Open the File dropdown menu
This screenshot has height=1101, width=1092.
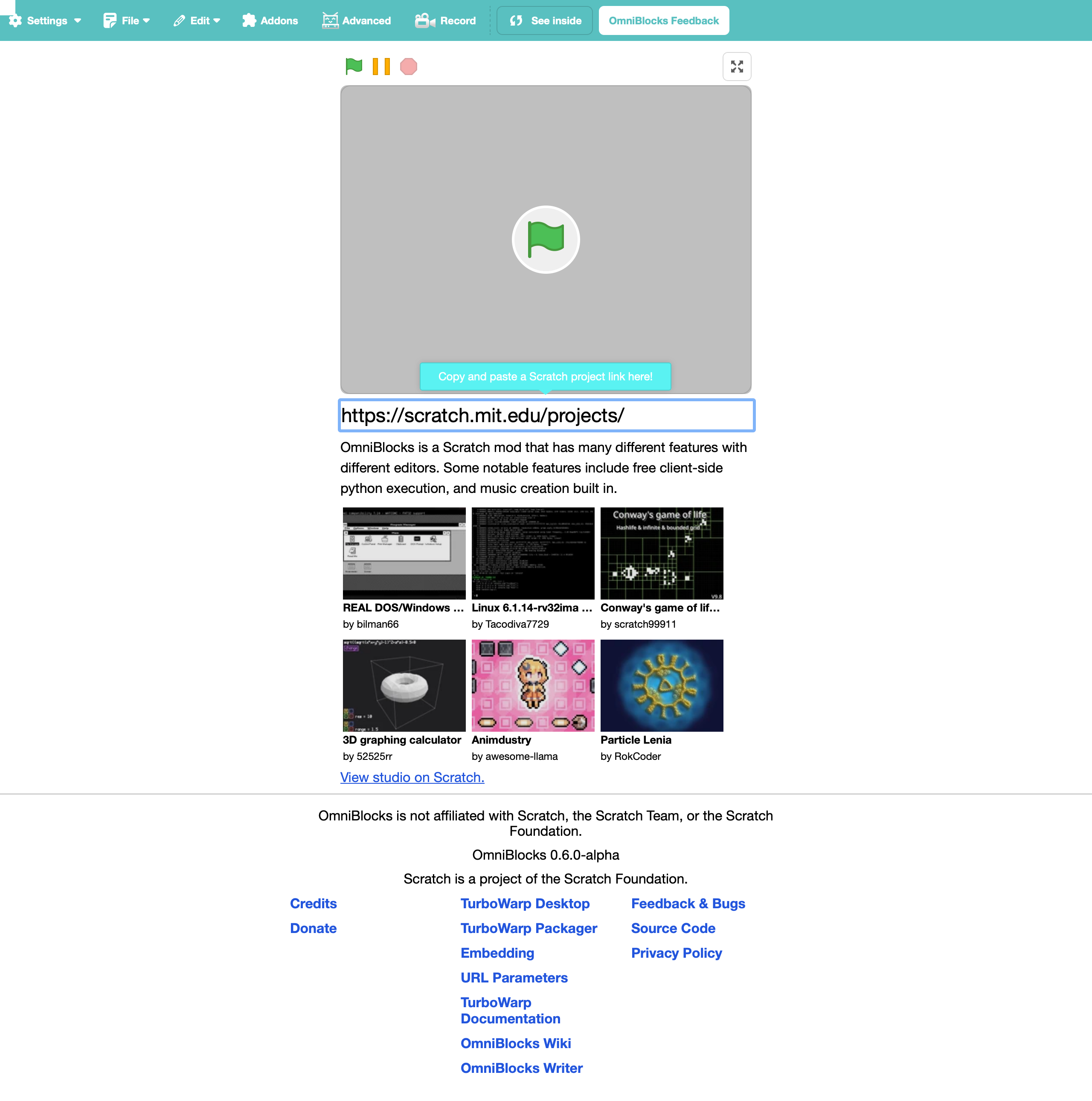point(127,20)
